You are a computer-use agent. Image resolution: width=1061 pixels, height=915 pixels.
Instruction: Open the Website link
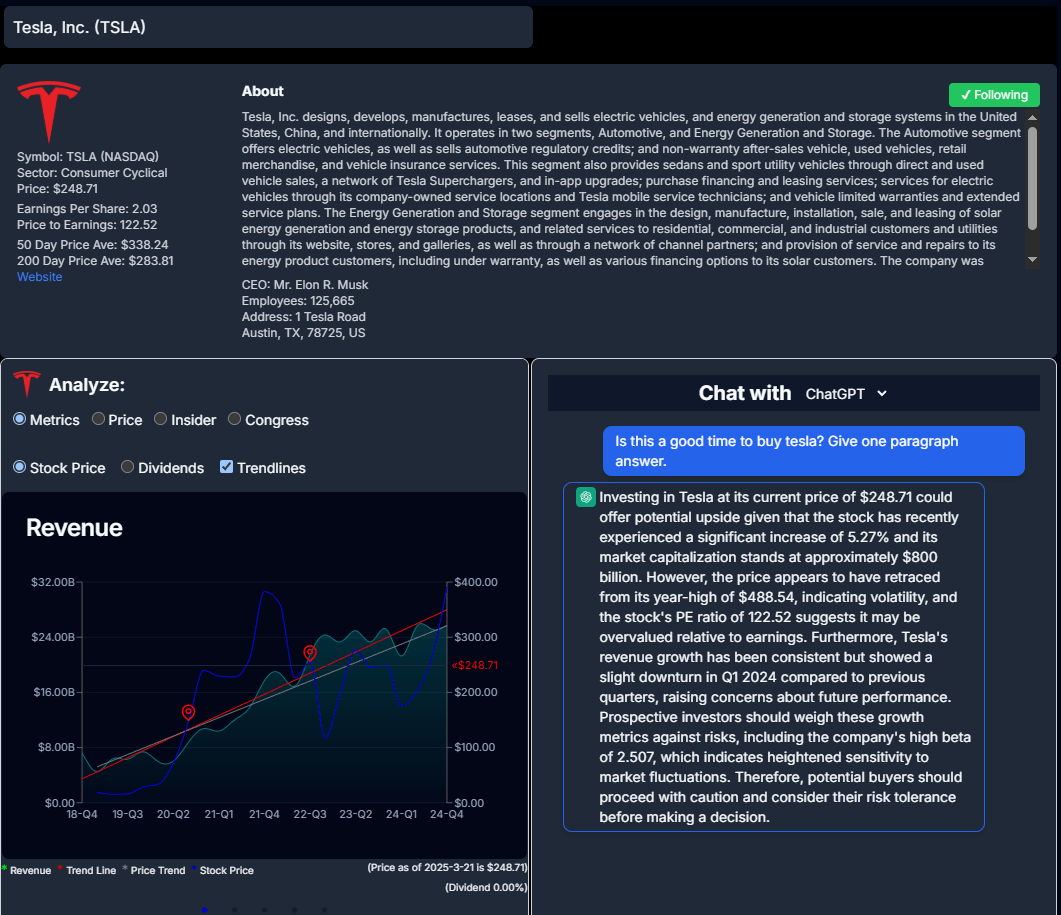tap(39, 277)
